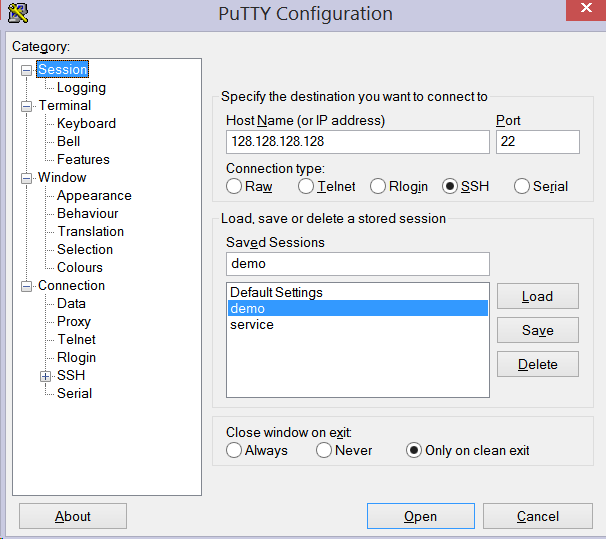Open the Appearance category
This screenshot has height=539, width=606.
(94, 196)
